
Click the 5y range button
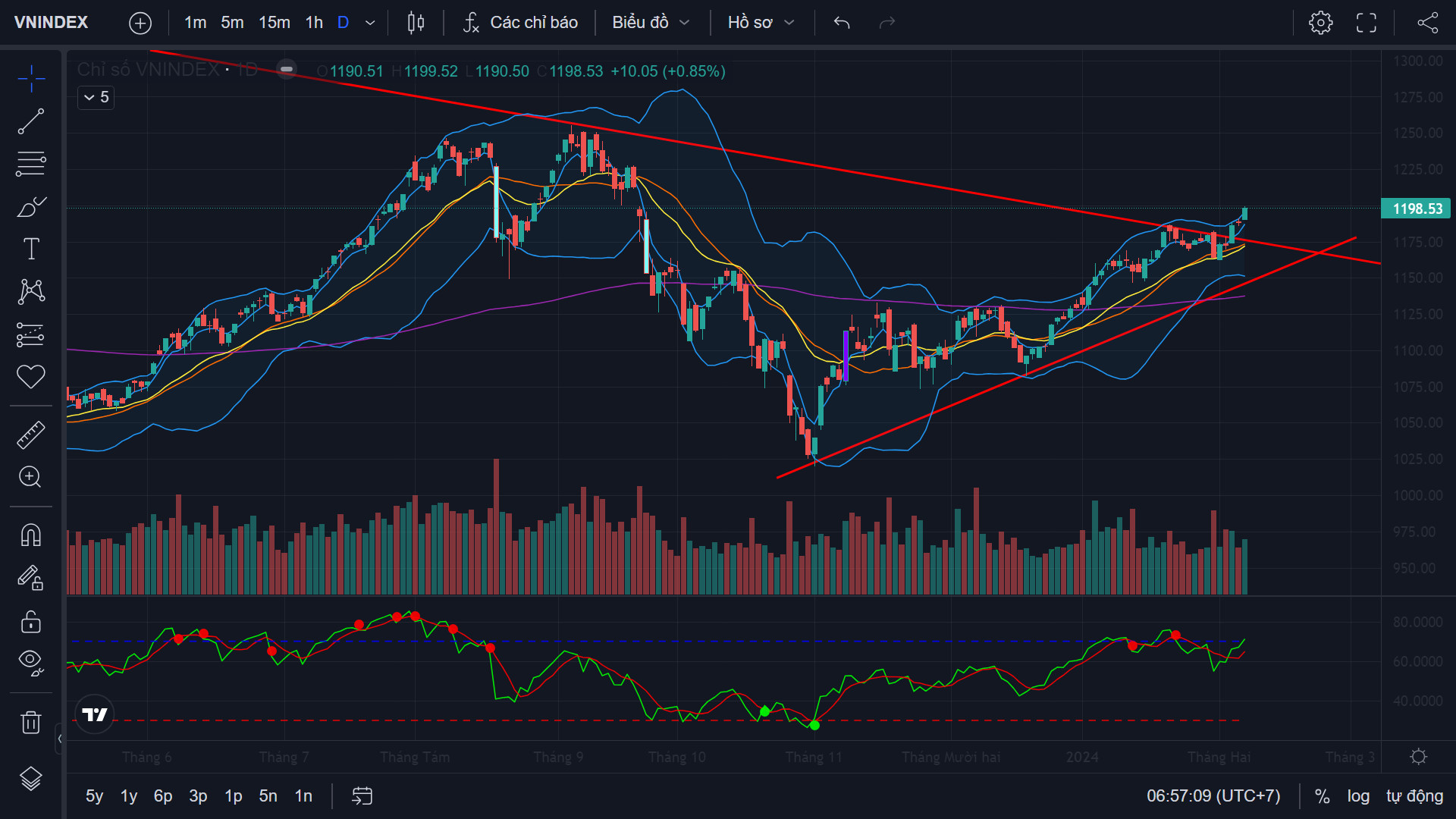(x=94, y=795)
